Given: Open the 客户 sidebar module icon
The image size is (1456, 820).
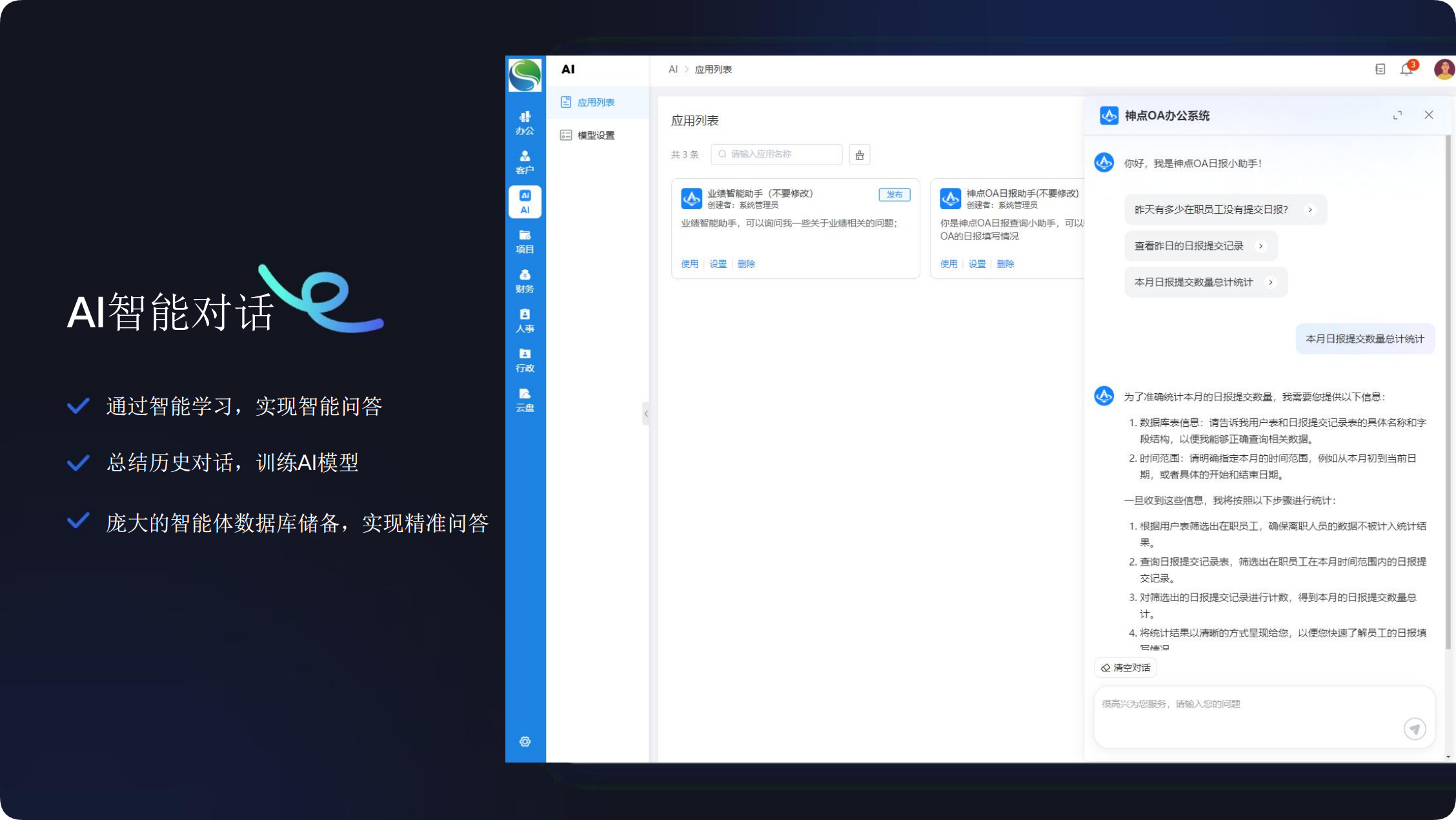Looking at the screenshot, I should pyautogui.click(x=525, y=162).
